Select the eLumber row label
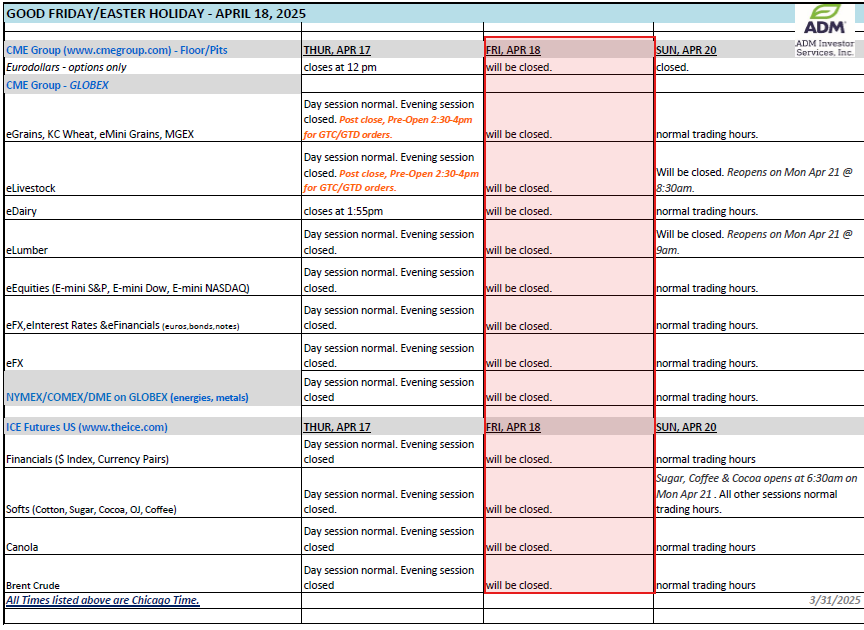This screenshot has width=864, height=630. point(26,250)
